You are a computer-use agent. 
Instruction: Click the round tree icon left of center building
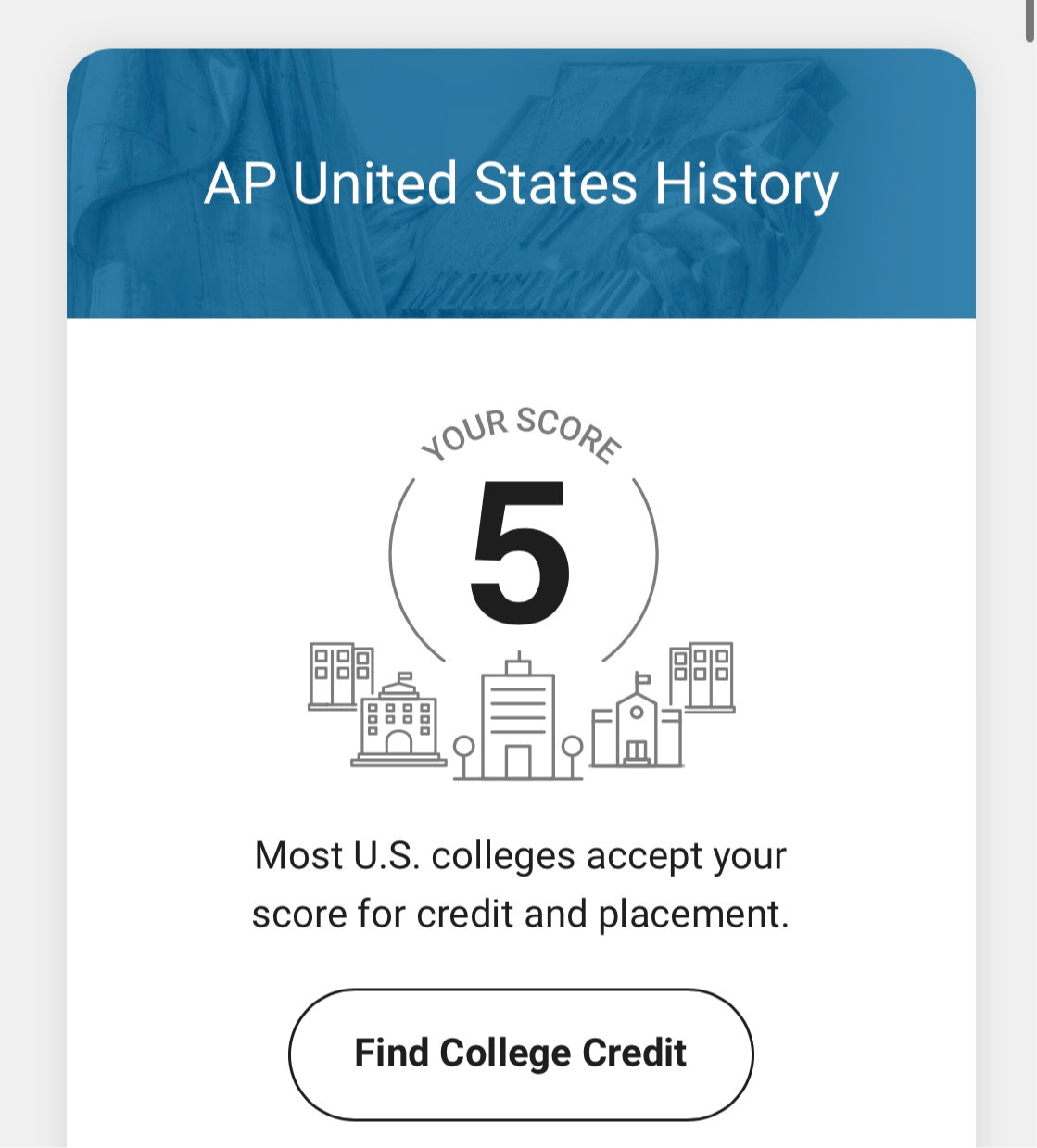(464, 749)
